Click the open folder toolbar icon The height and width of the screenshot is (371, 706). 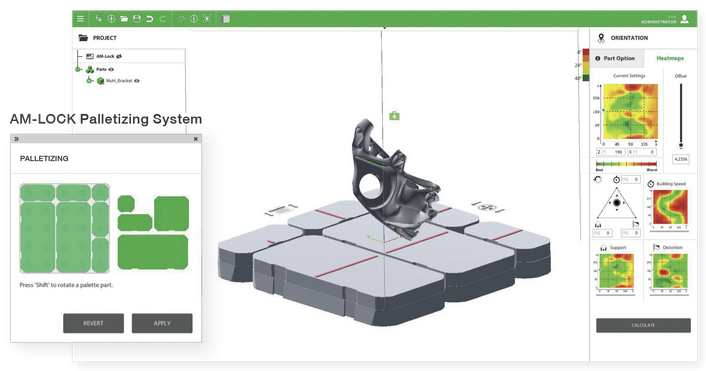coord(124,19)
